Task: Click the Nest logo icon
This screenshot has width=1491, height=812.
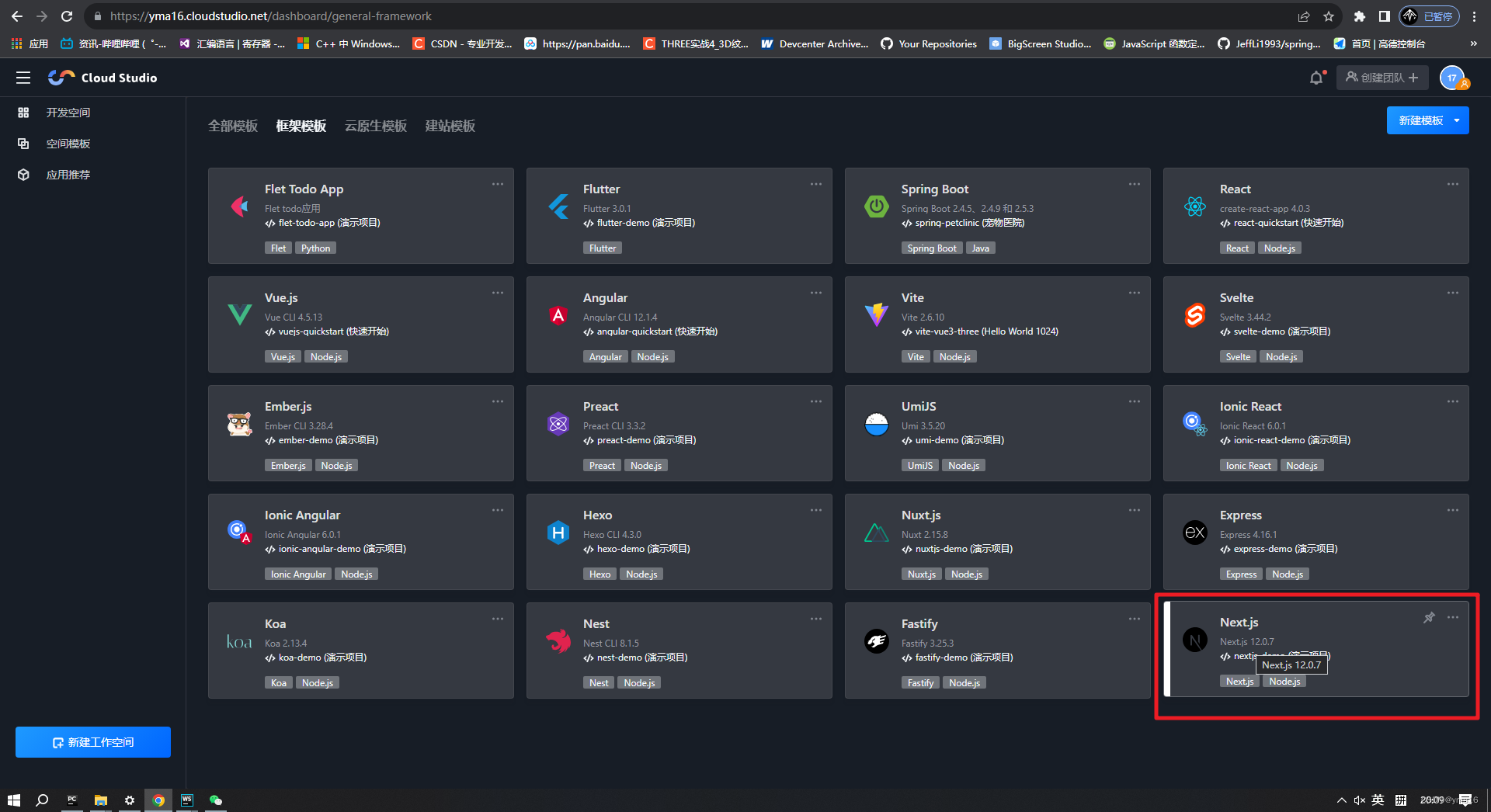Action: 558,641
